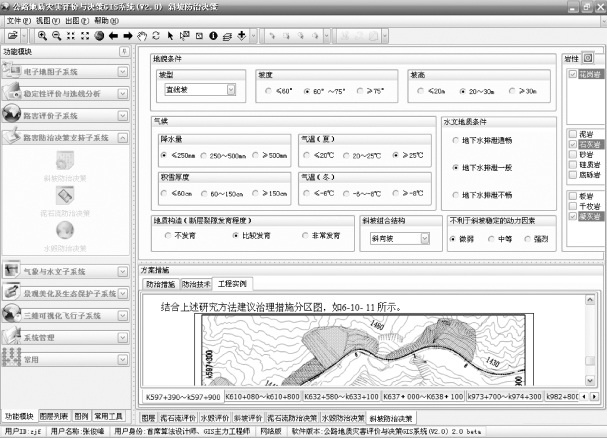The width and height of the screenshot is (607, 438).
Task: Click the download arrow toolbar icon
Action: pos(242,36)
